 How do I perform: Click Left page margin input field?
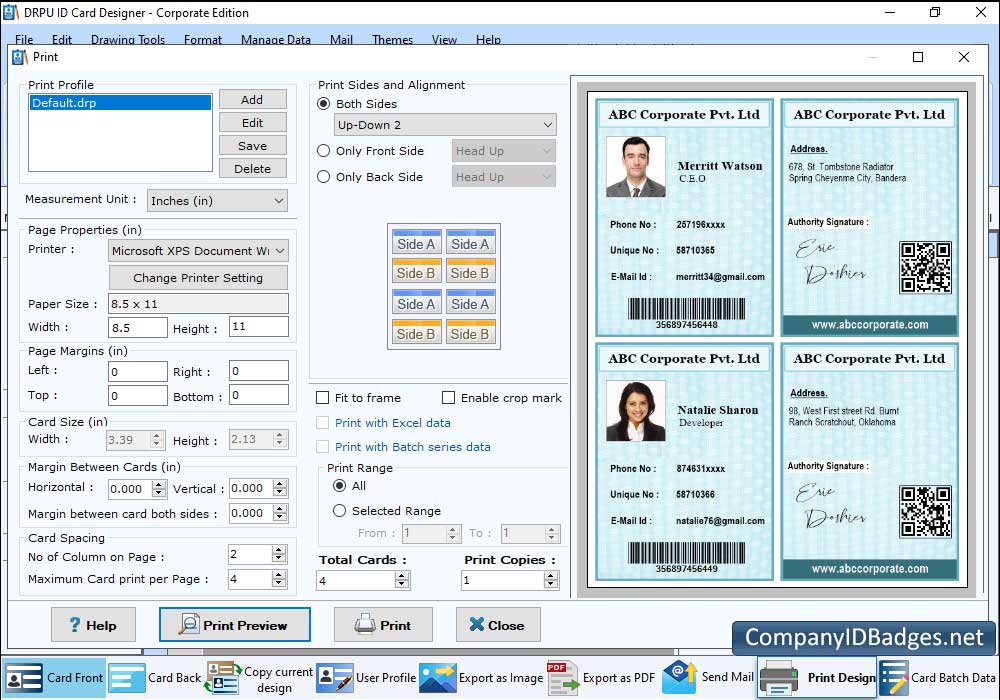coord(138,371)
